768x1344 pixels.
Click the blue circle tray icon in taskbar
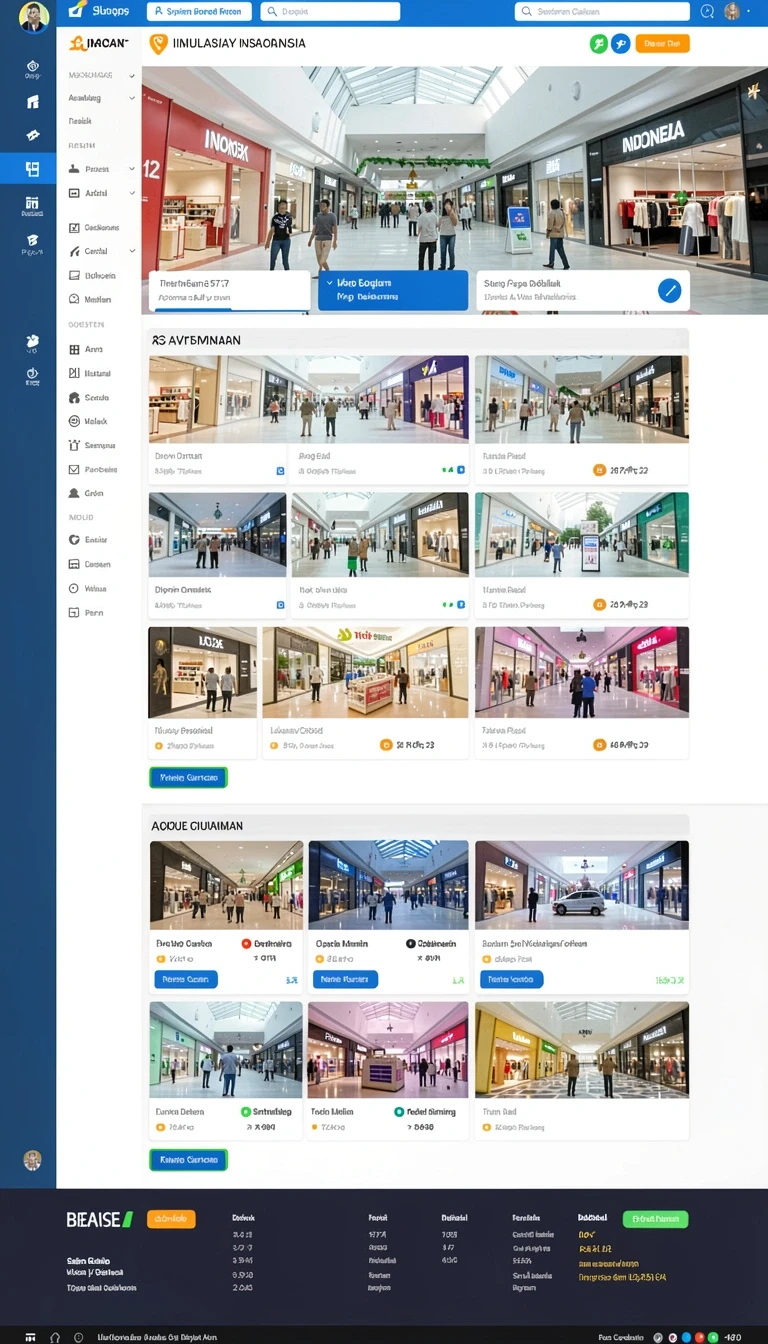point(686,1337)
